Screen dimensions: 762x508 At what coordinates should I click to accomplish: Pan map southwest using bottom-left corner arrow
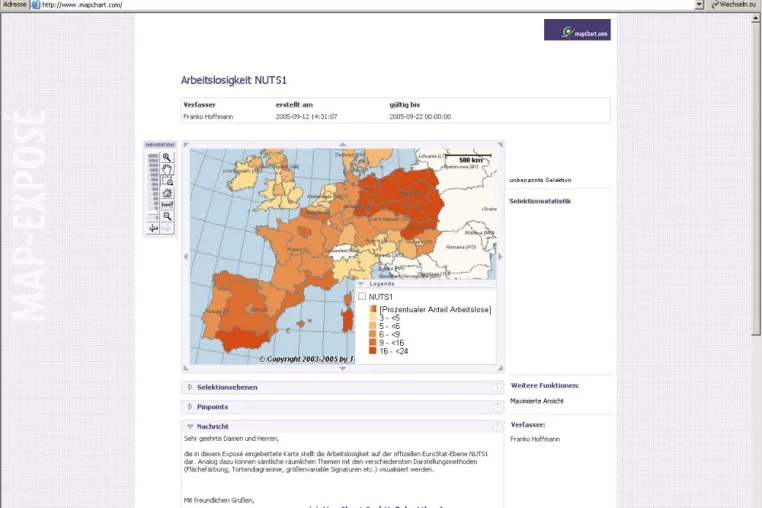(186, 368)
